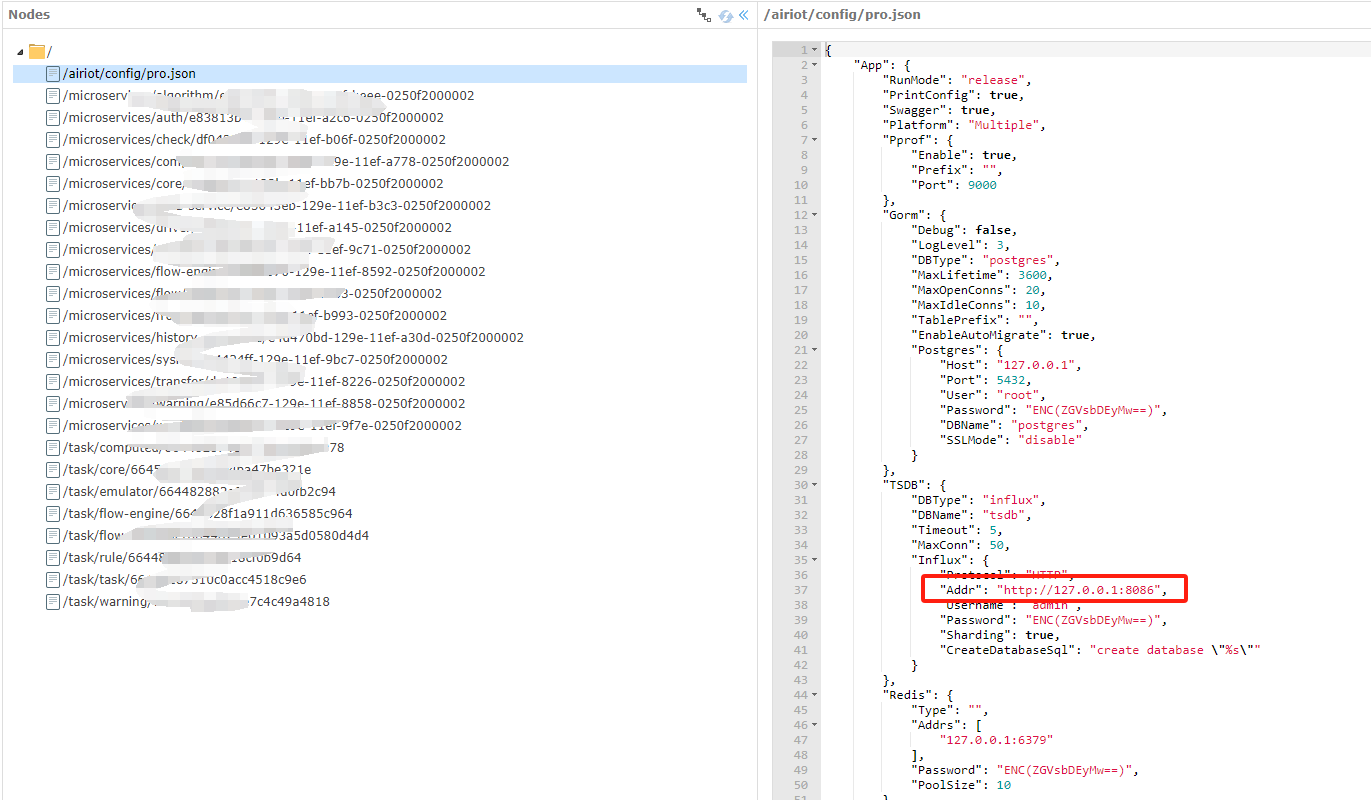Click the "CreateDatabaseSql" line
Image resolution: width=1371 pixels, height=800 pixels.
coord(1100,650)
